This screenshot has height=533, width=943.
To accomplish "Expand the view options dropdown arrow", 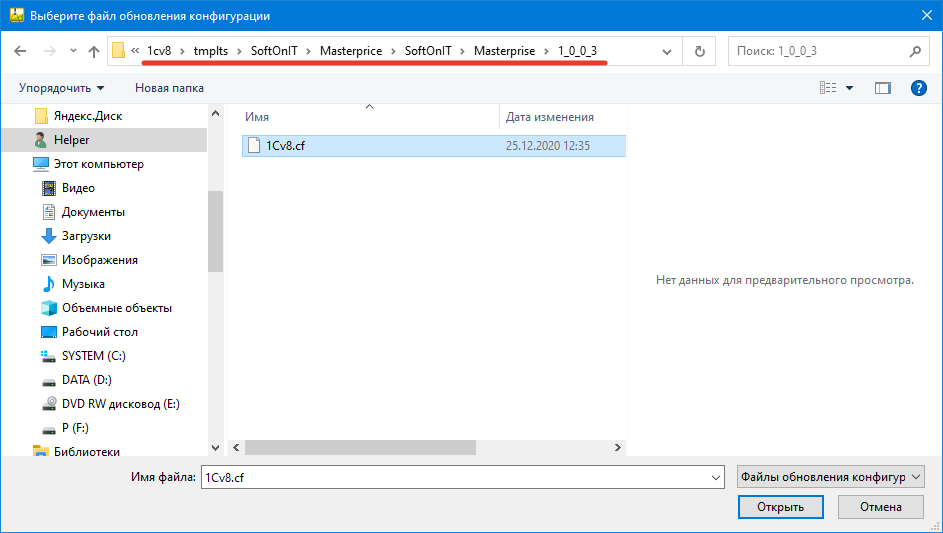I will pyautogui.click(x=850, y=88).
